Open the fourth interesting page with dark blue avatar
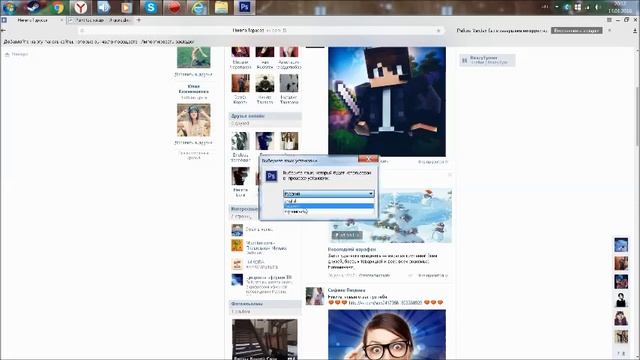The width and height of the screenshot is (640, 360). [x=237, y=280]
